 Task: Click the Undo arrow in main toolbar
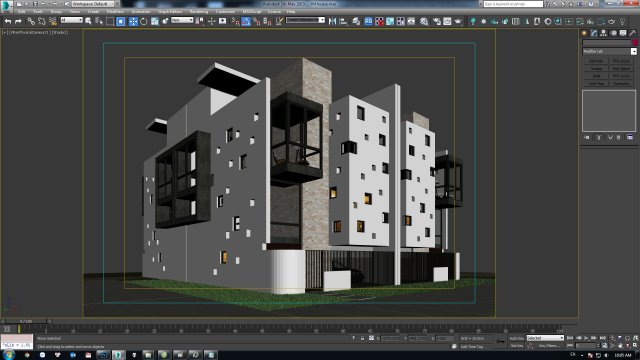pos(8,21)
